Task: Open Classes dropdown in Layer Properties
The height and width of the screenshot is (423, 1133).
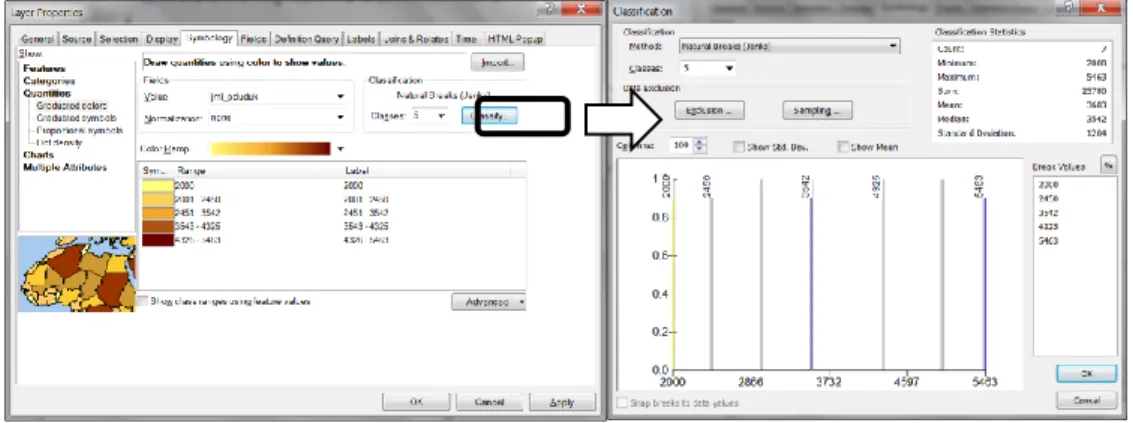Action: [x=441, y=116]
